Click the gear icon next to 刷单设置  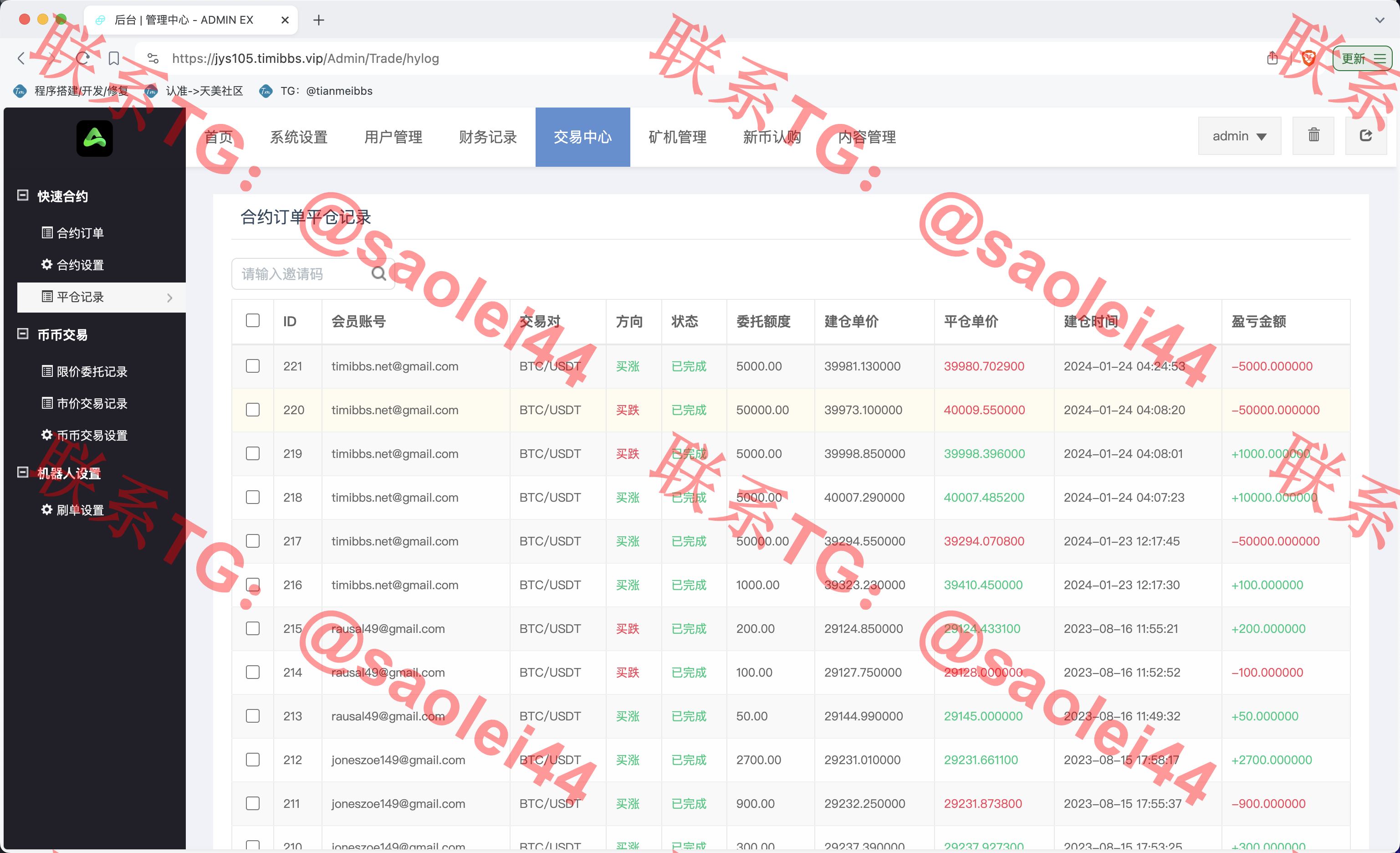pyautogui.click(x=47, y=509)
